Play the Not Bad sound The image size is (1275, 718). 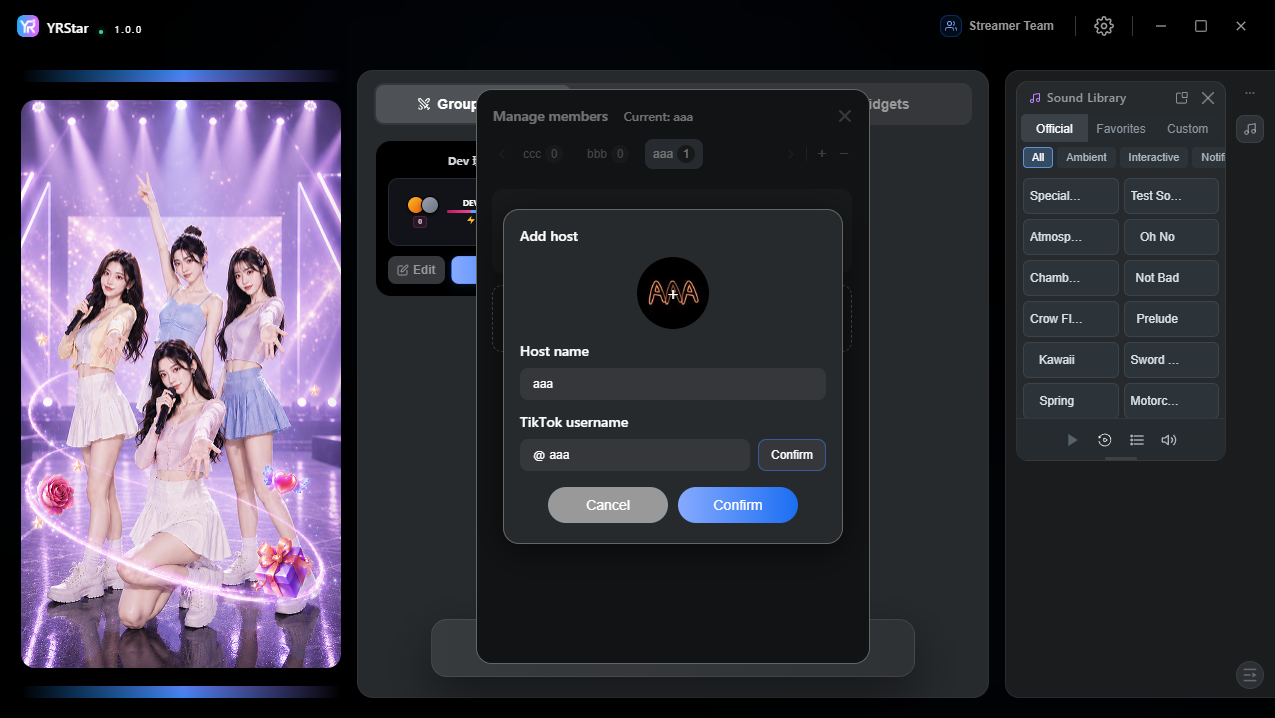coord(1171,278)
